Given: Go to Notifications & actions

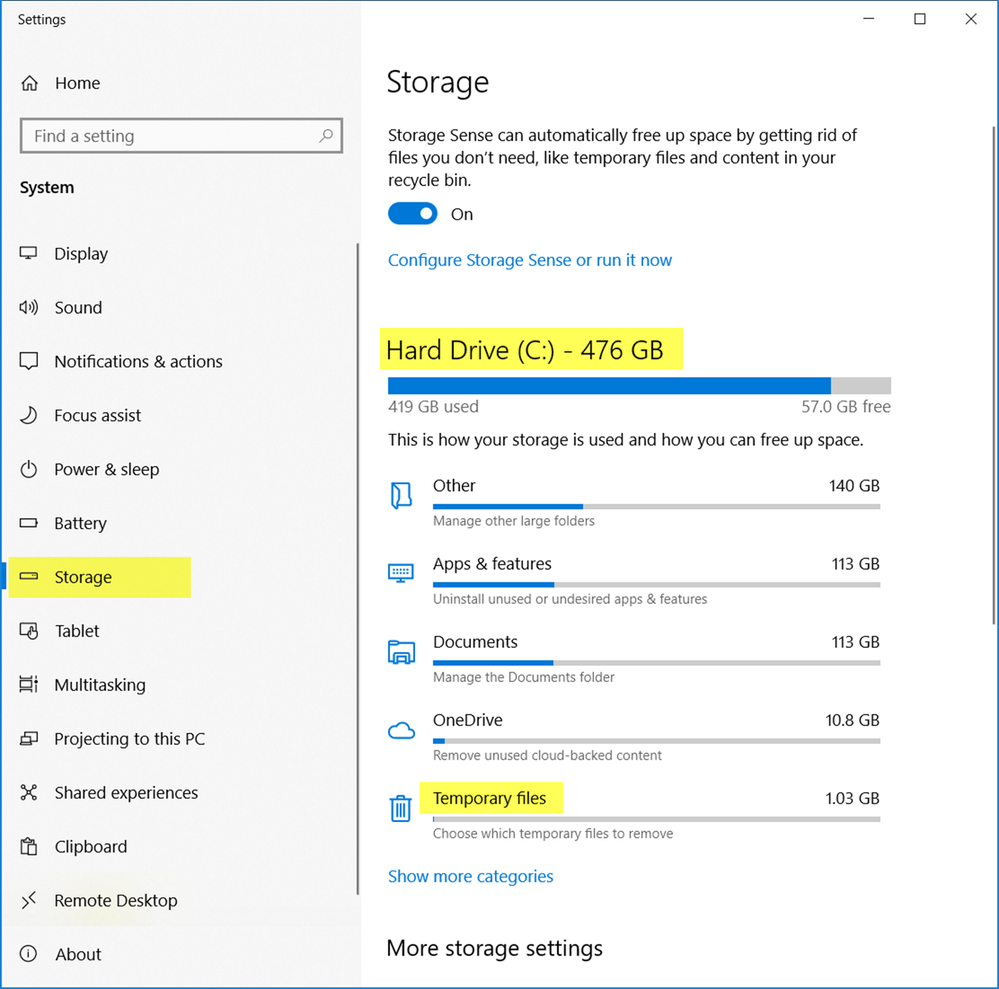Looking at the screenshot, I should click(138, 361).
